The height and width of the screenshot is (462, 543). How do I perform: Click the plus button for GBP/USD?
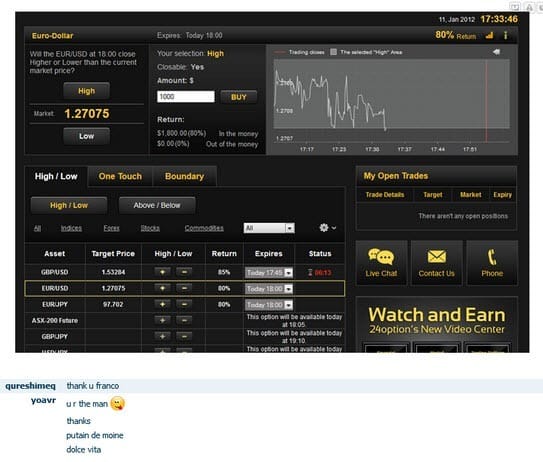(x=162, y=272)
